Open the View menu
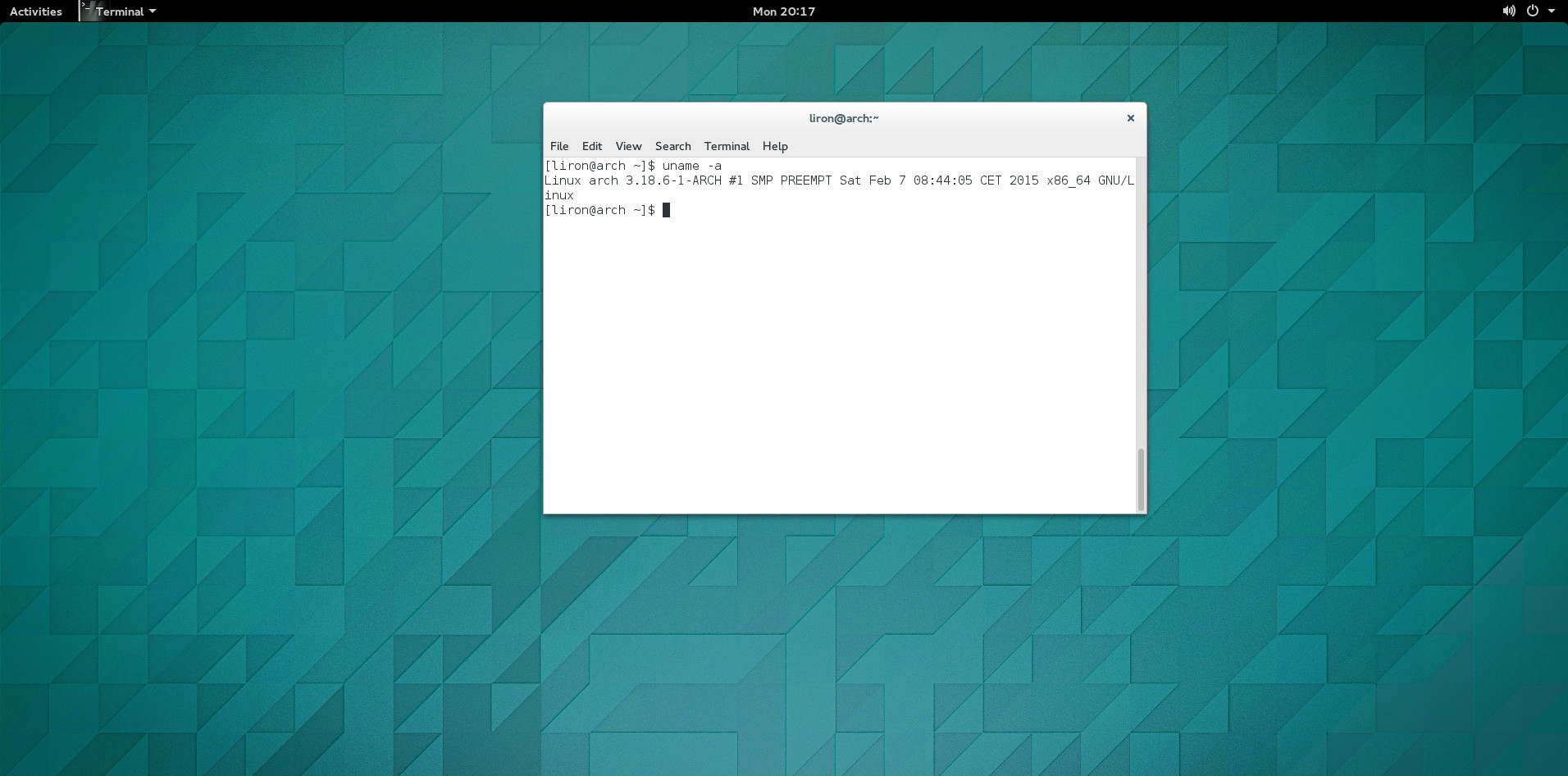Screen dimensions: 1568x776 coord(628,146)
